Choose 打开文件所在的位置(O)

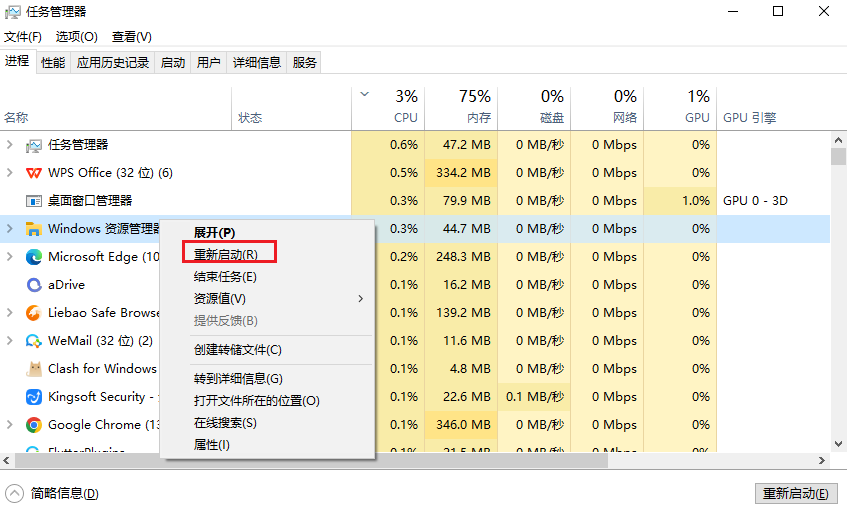tap(257, 401)
